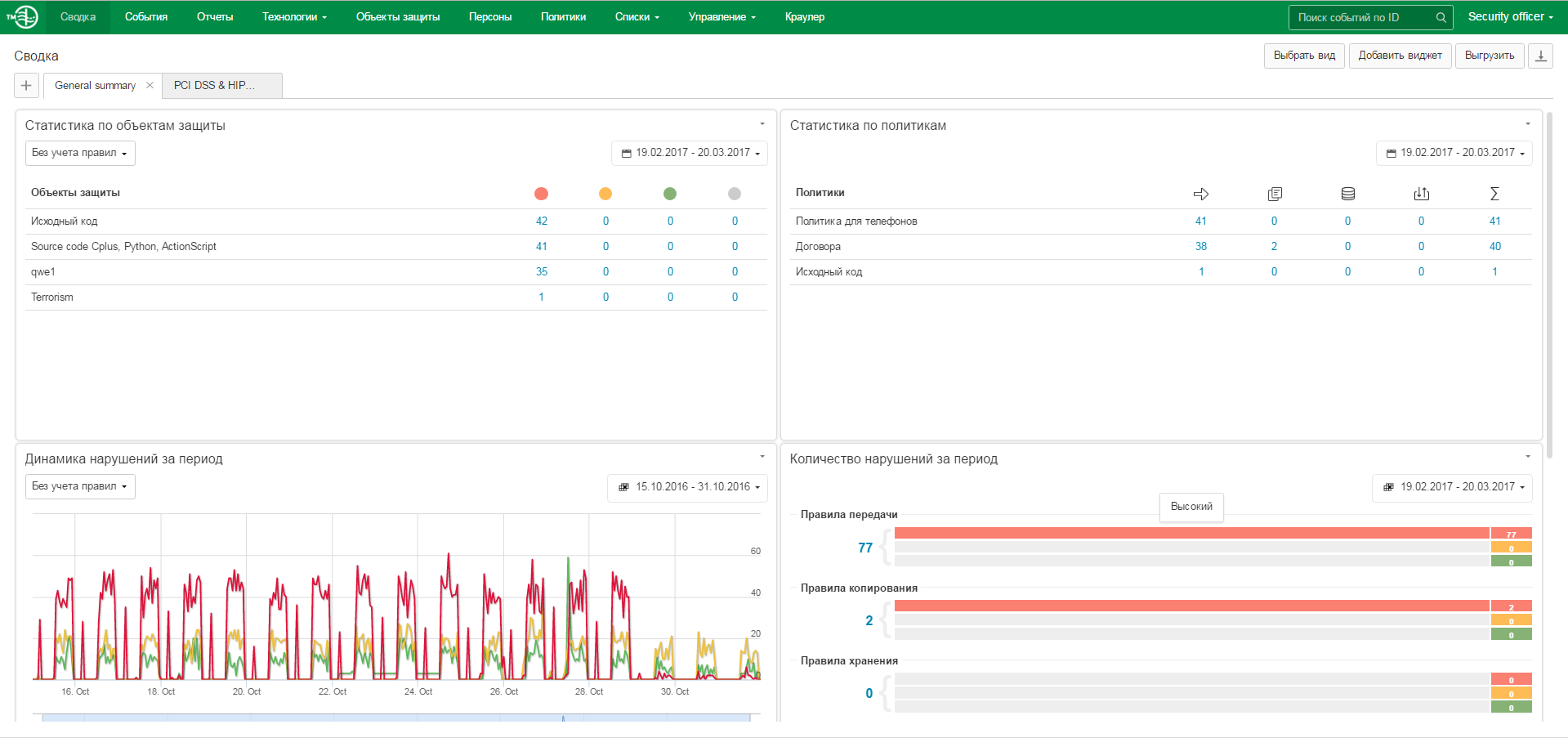Click the Добавить виджет button
The height and width of the screenshot is (738, 1568).
pos(1400,56)
